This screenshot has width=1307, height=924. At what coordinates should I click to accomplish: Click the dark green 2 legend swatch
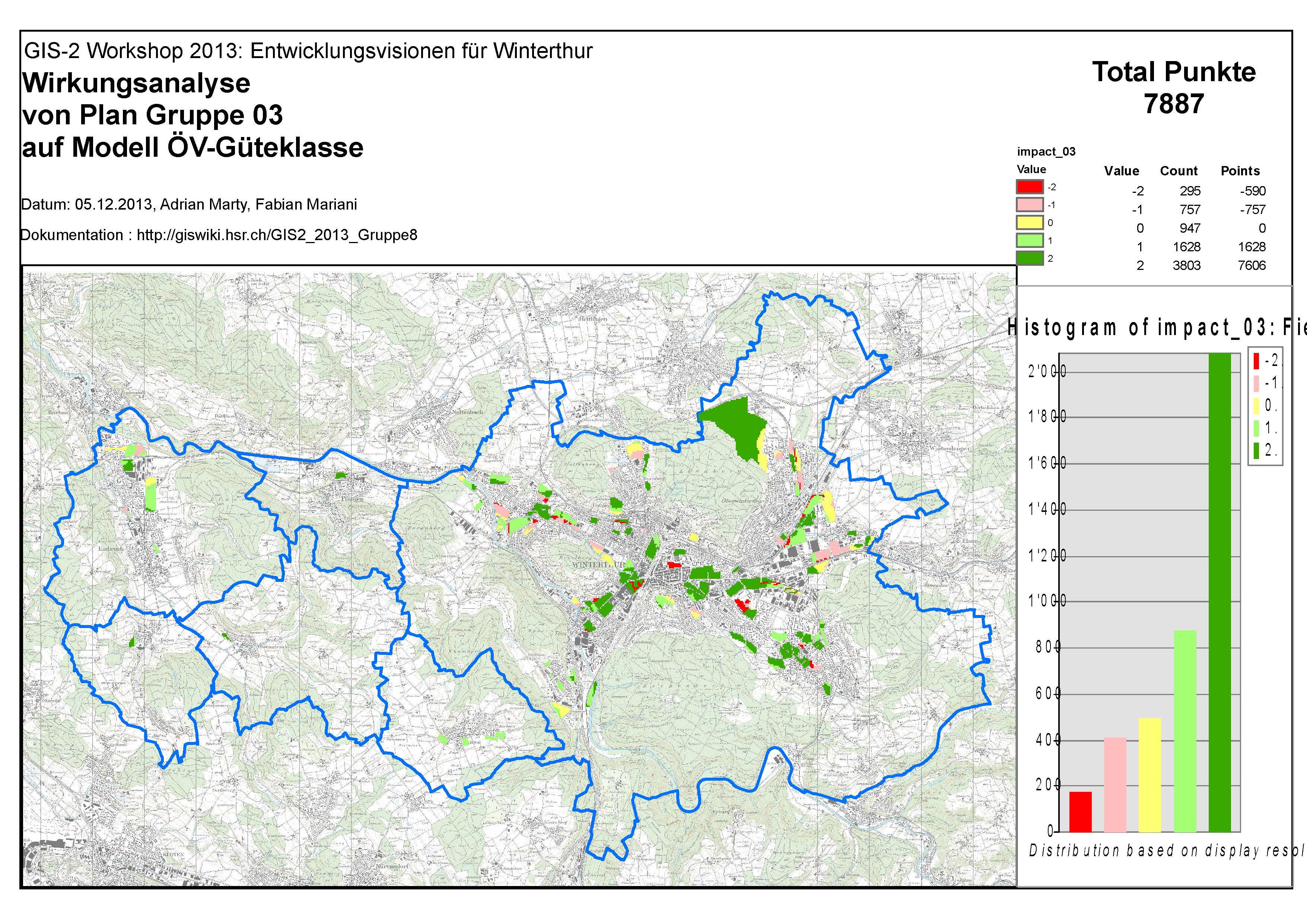(1029, 258)
